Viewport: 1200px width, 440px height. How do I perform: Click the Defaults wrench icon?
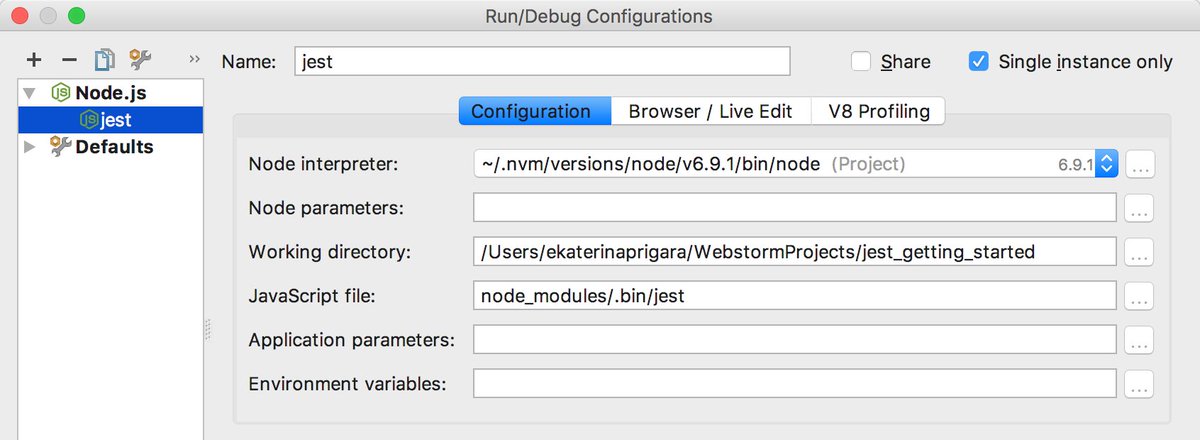coord(61,147)
